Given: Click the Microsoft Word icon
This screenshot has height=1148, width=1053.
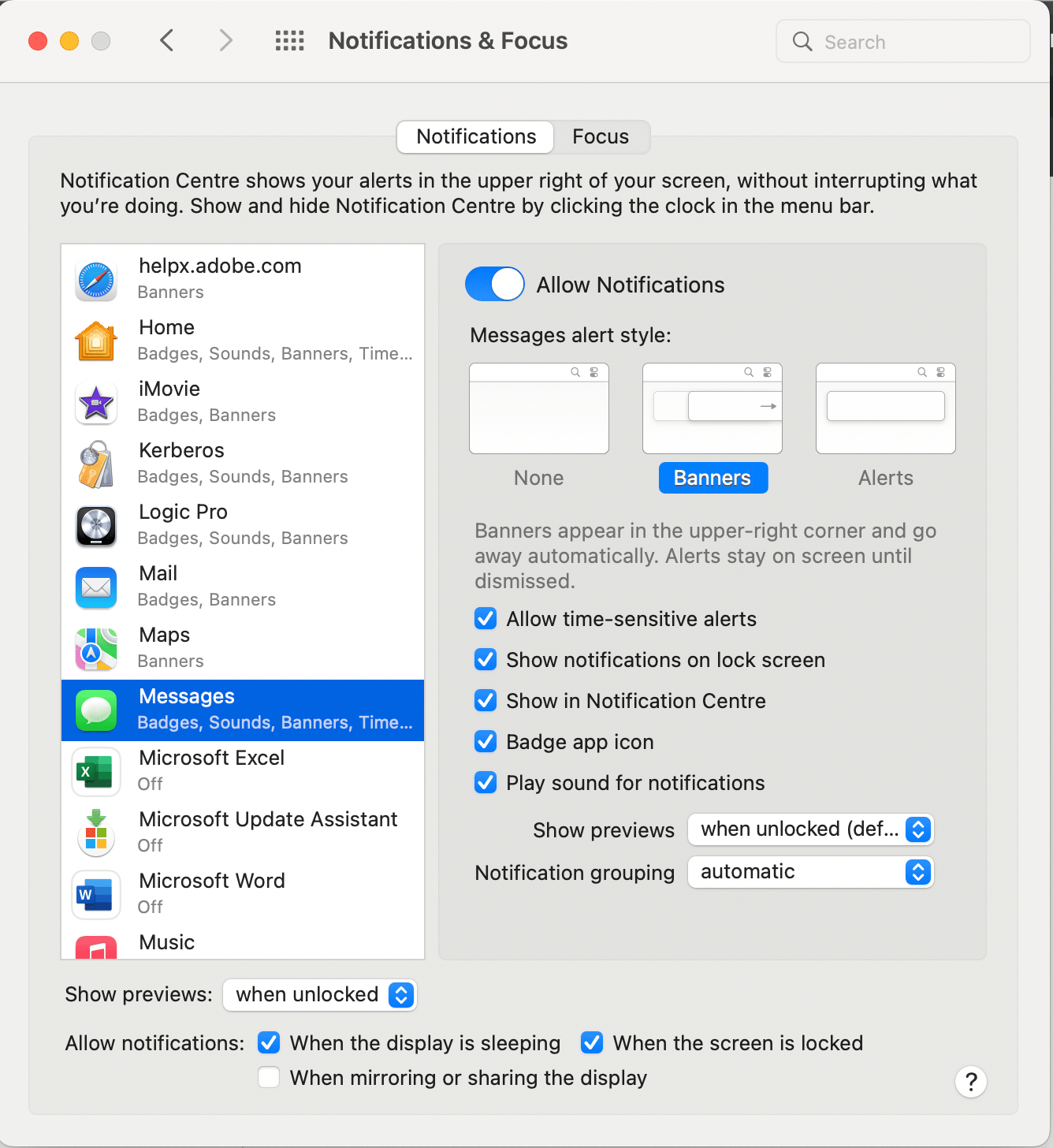Looking at the screenshot, I should (x=95, y=895).
